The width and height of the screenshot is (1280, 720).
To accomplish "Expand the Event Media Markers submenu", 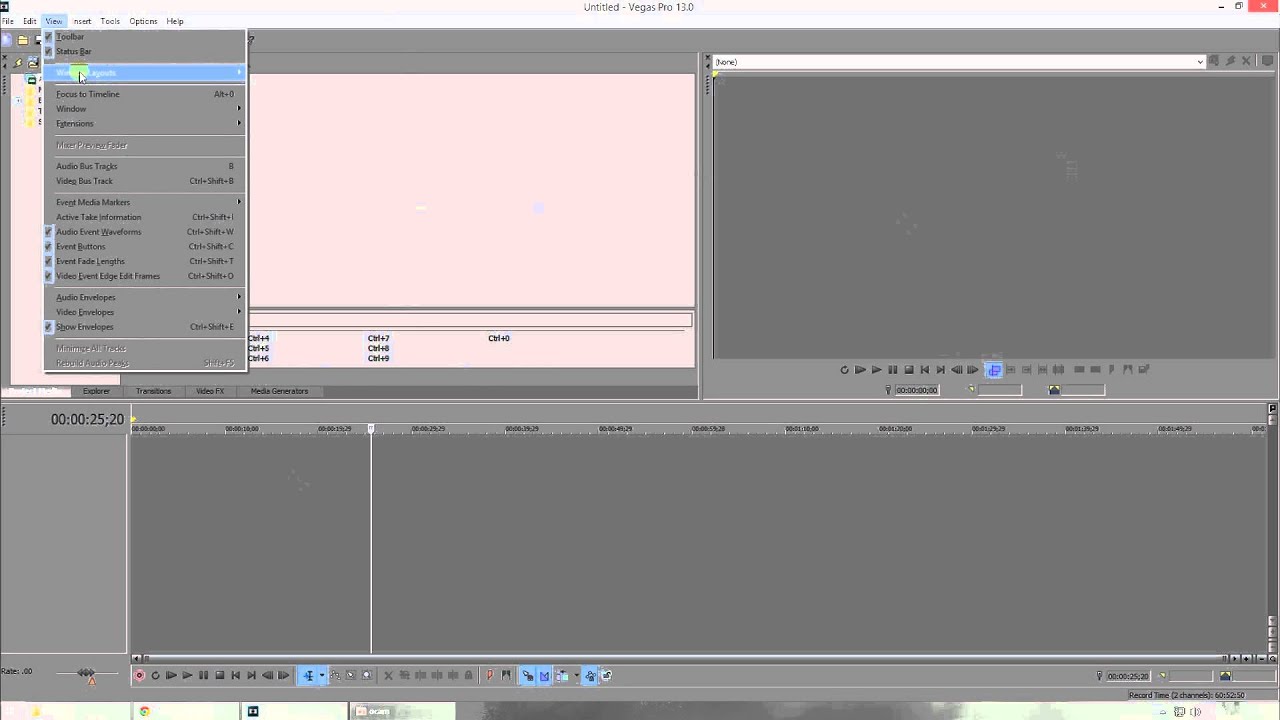I will [x=144, y=203].
